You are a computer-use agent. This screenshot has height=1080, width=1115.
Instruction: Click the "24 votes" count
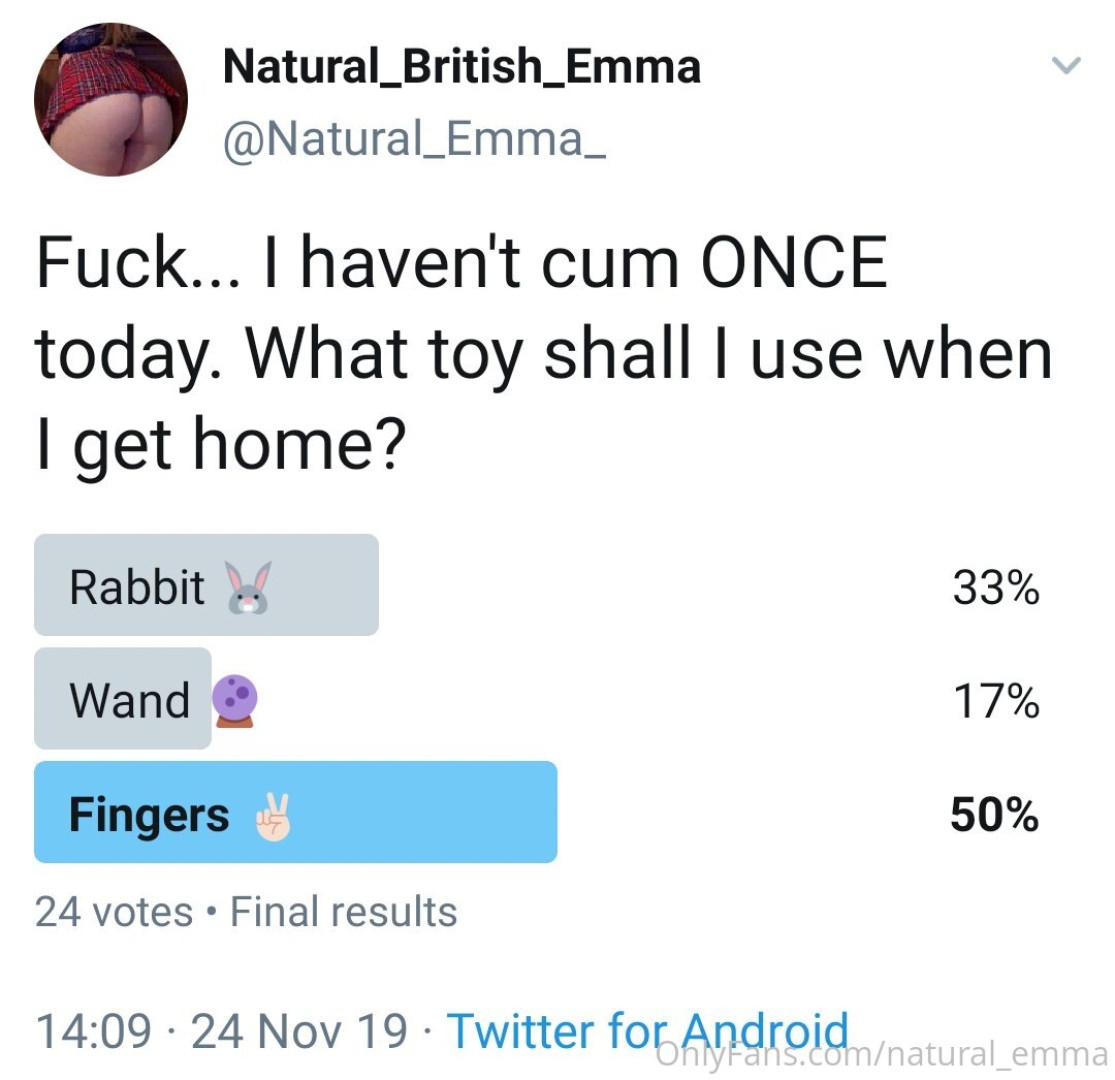coord(113,911)
